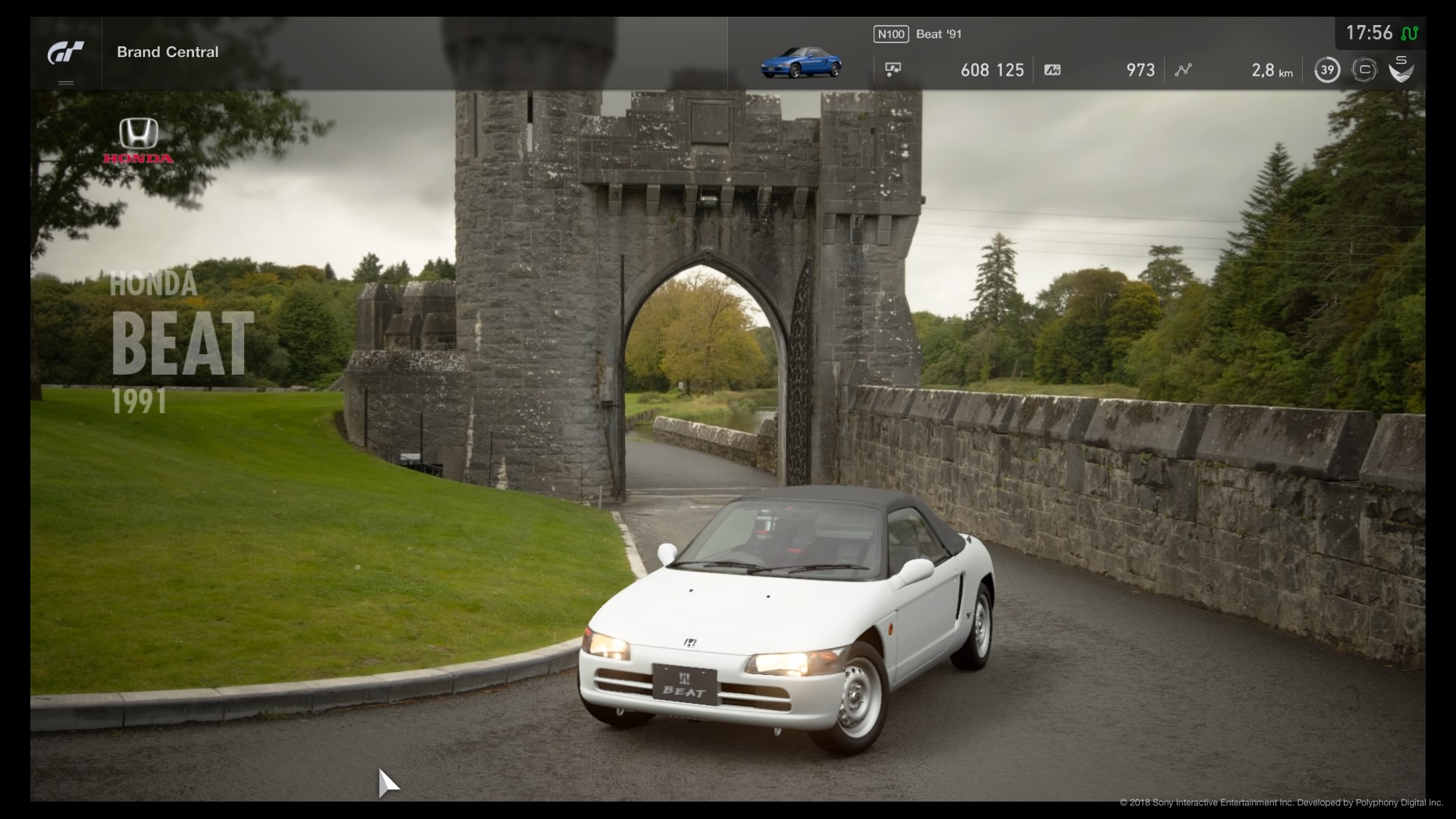Click the daily distance graph icon
Viewport: 1456px width, 819px height.
click(x=1183, y=70)
